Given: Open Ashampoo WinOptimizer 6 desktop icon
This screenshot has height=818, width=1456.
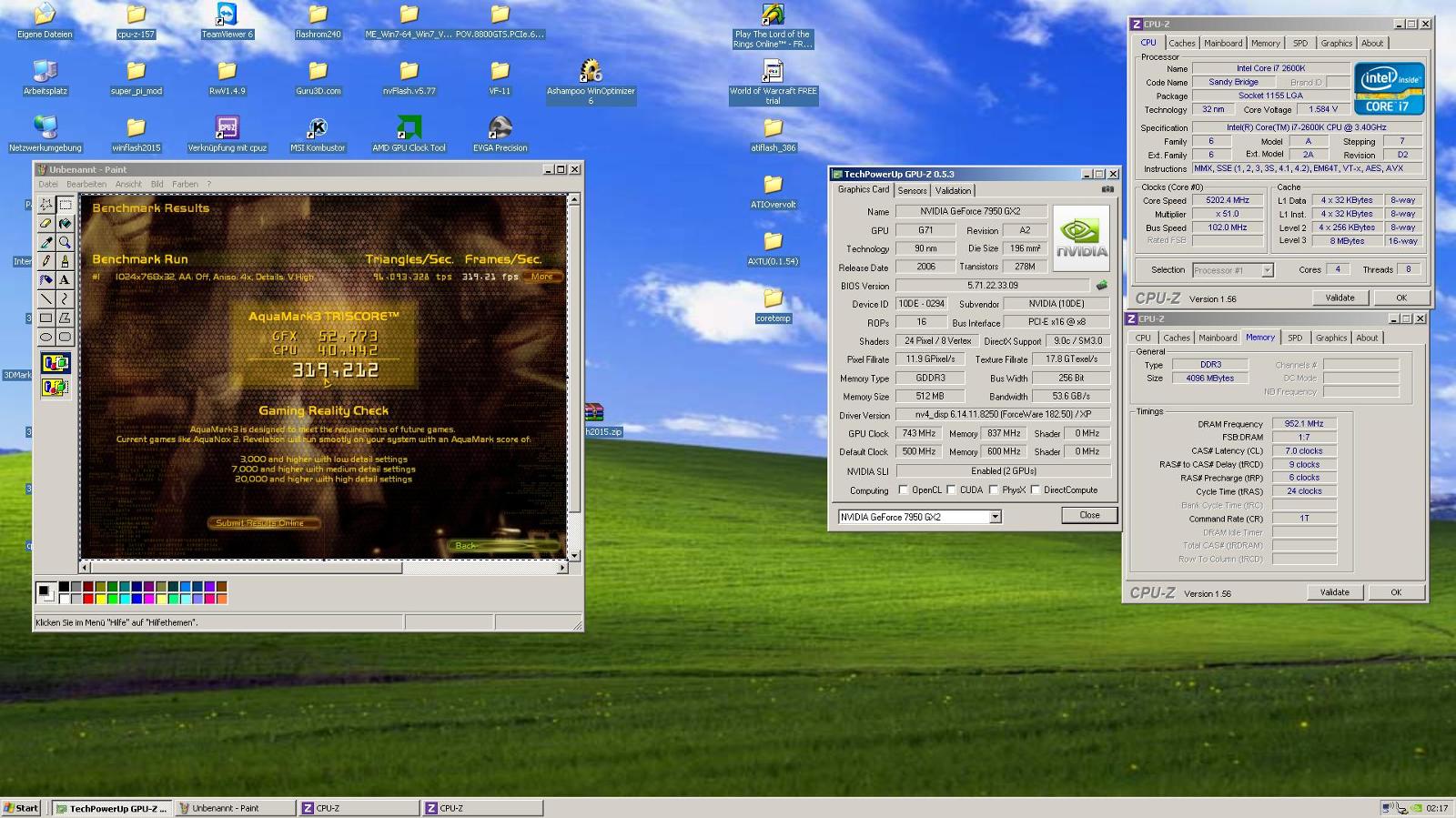Looking at the screenshot, I should pos(591,82).
